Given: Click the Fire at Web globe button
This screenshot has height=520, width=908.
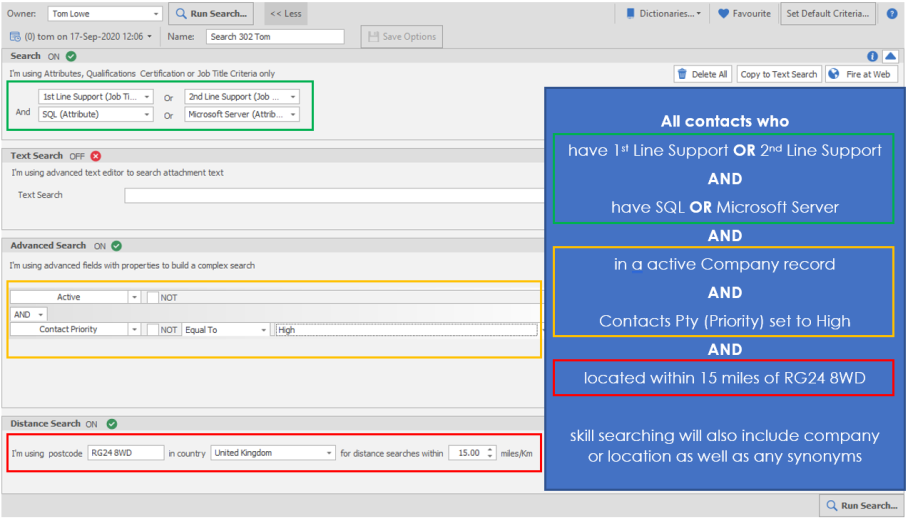Looking at the screenshot, I should [861, 74].
